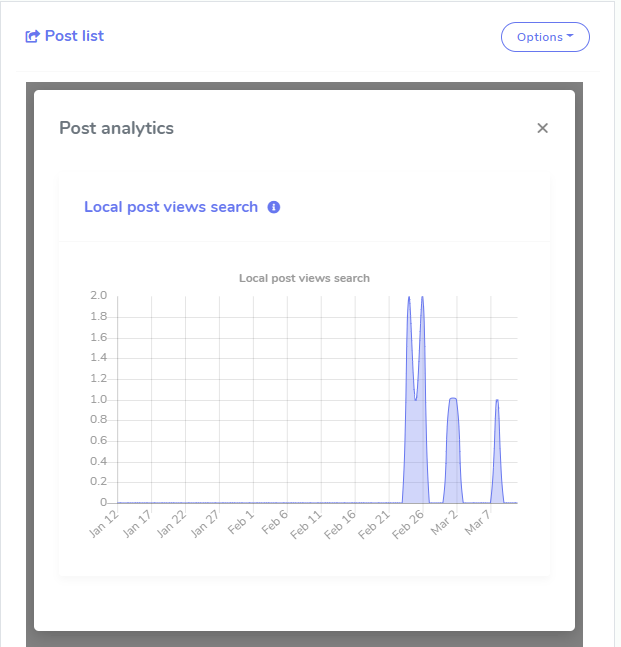Click the blue Local post views search heading
621x647 pixels.
pyautogui.click(x=171, y=207)
